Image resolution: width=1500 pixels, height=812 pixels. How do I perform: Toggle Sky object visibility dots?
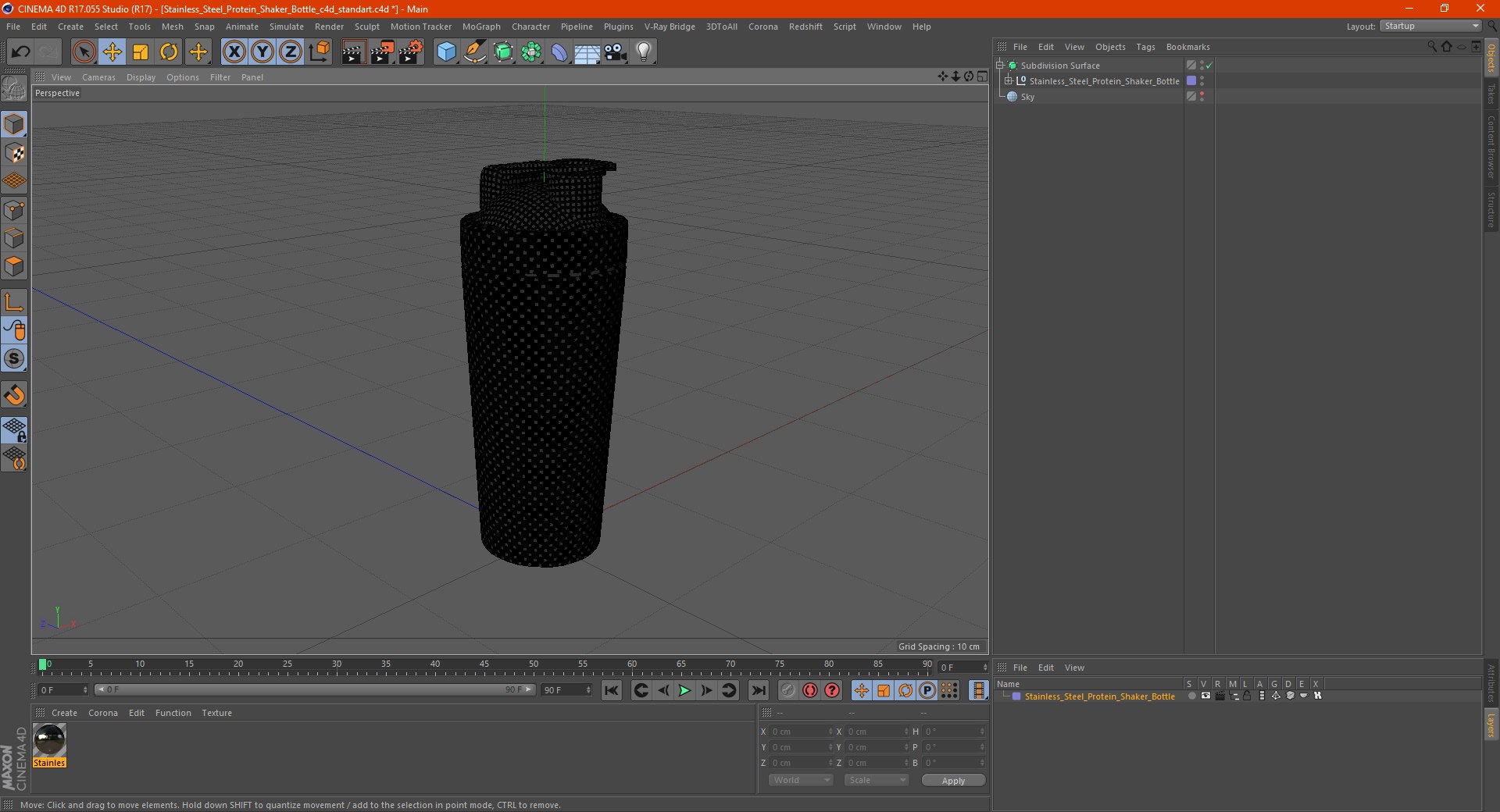coord(1202,97)
